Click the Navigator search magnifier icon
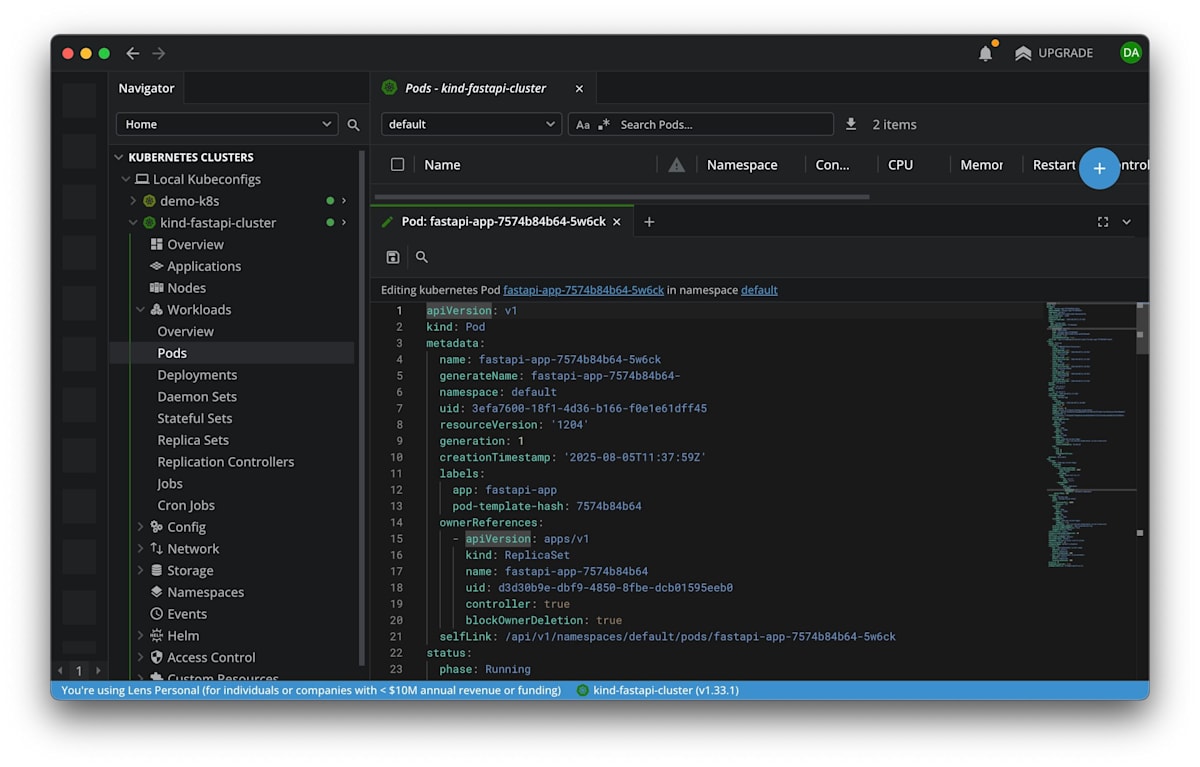 tap(353, 125)
